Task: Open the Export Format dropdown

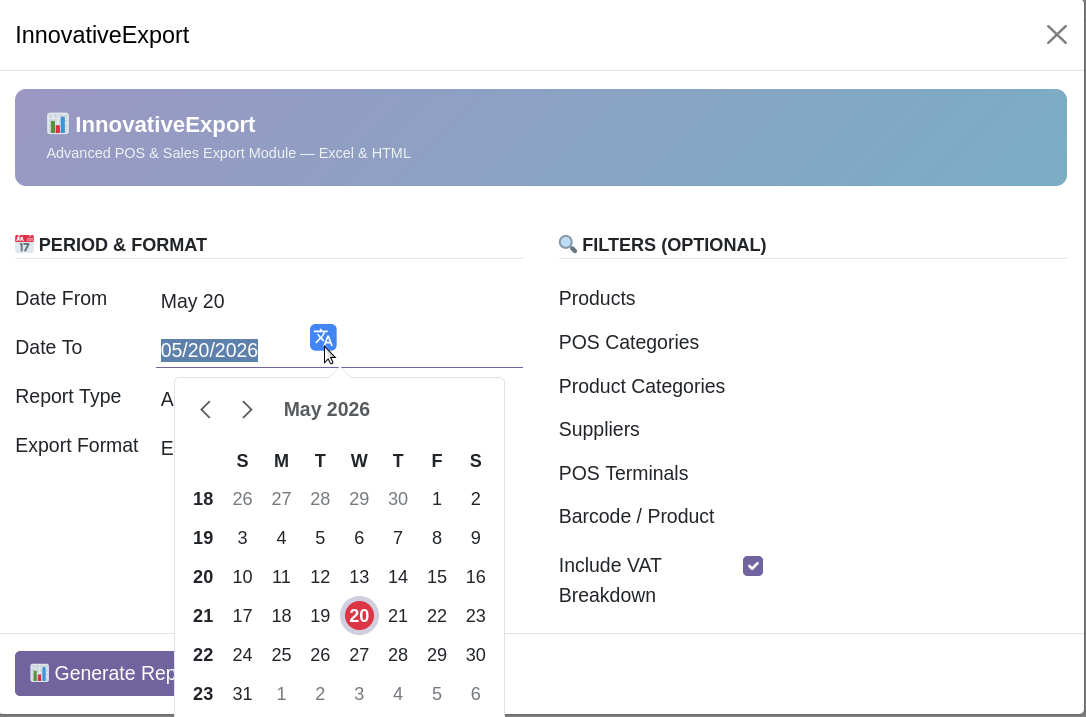Action: pyautogui.click(x=167, y=448)
